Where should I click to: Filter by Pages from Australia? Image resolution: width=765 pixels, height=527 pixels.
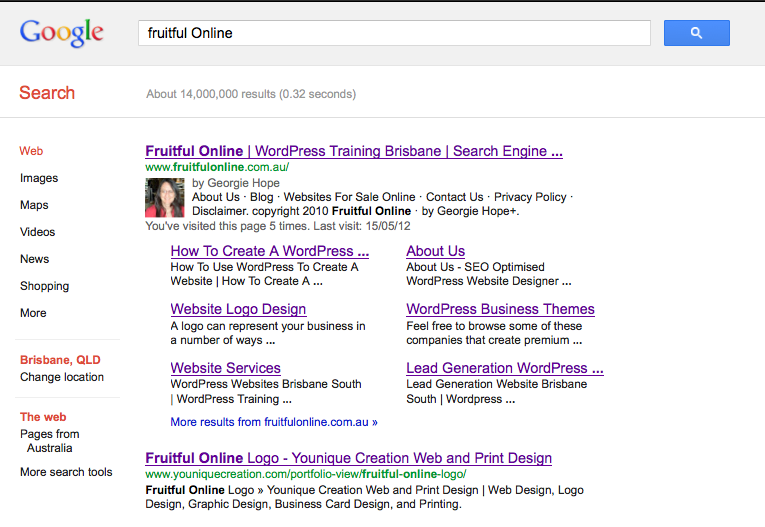pos(50,441)
